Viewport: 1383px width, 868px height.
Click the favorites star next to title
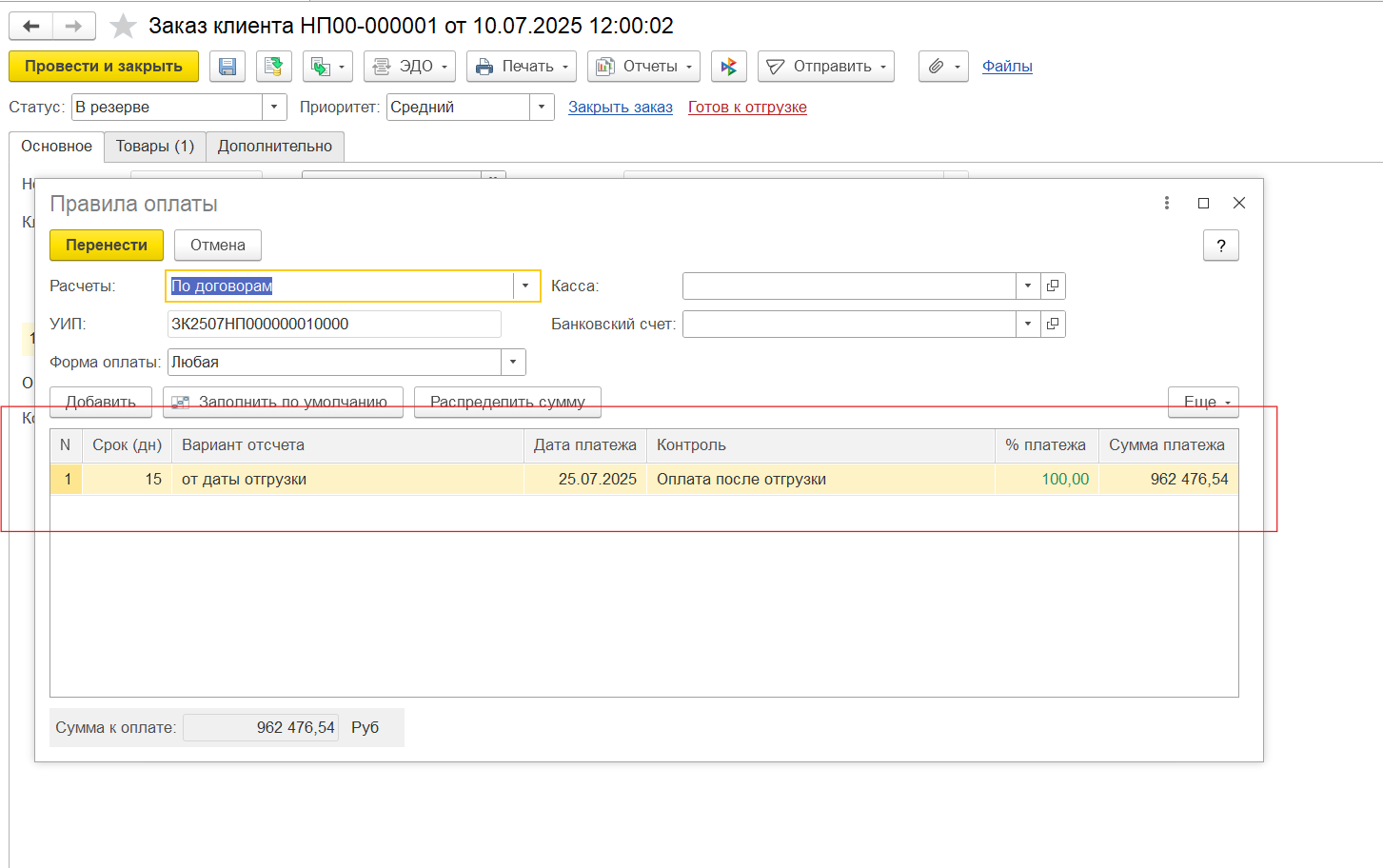[x=123, y=26]
